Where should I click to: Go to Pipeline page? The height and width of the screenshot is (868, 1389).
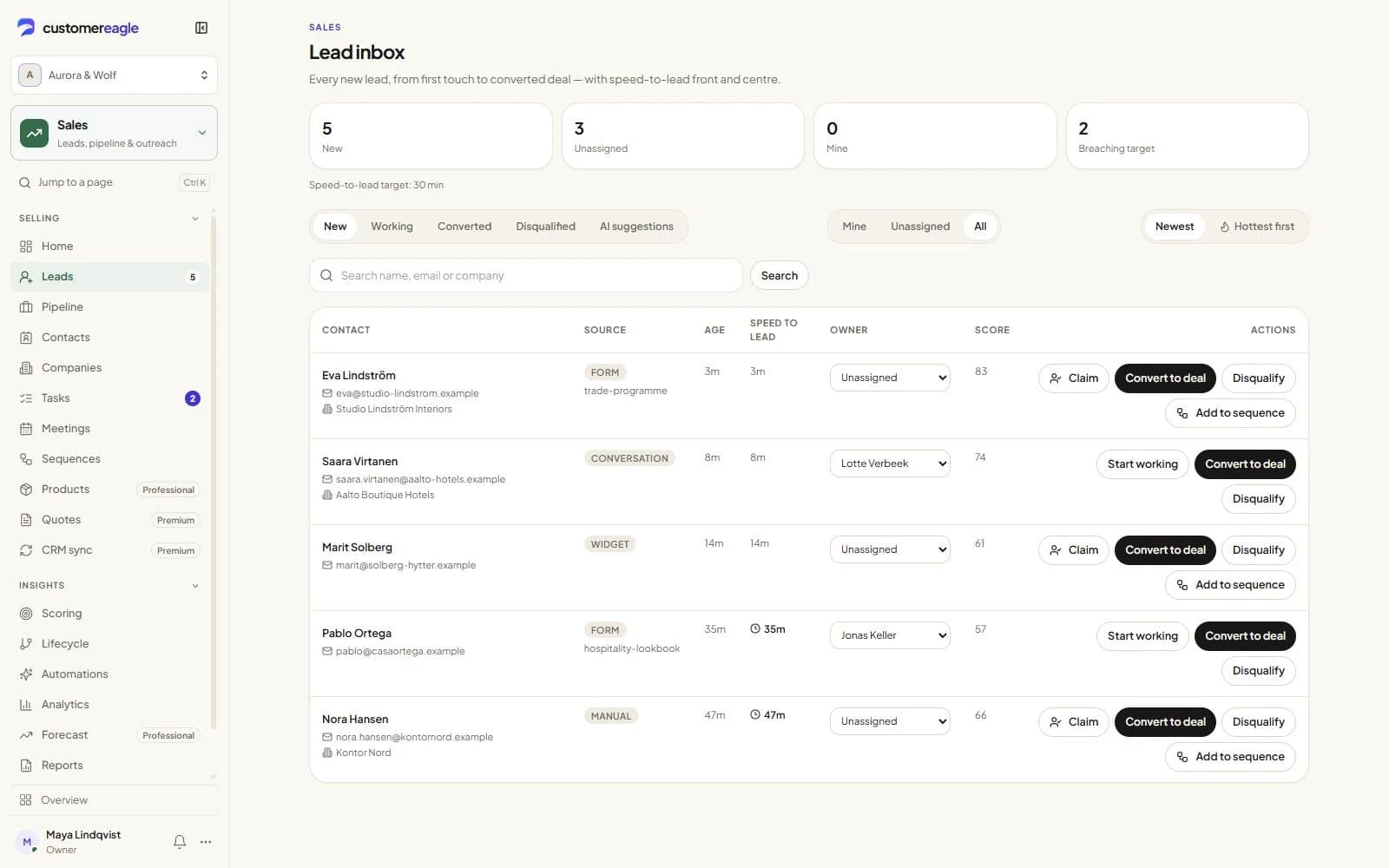coord(110,307)
